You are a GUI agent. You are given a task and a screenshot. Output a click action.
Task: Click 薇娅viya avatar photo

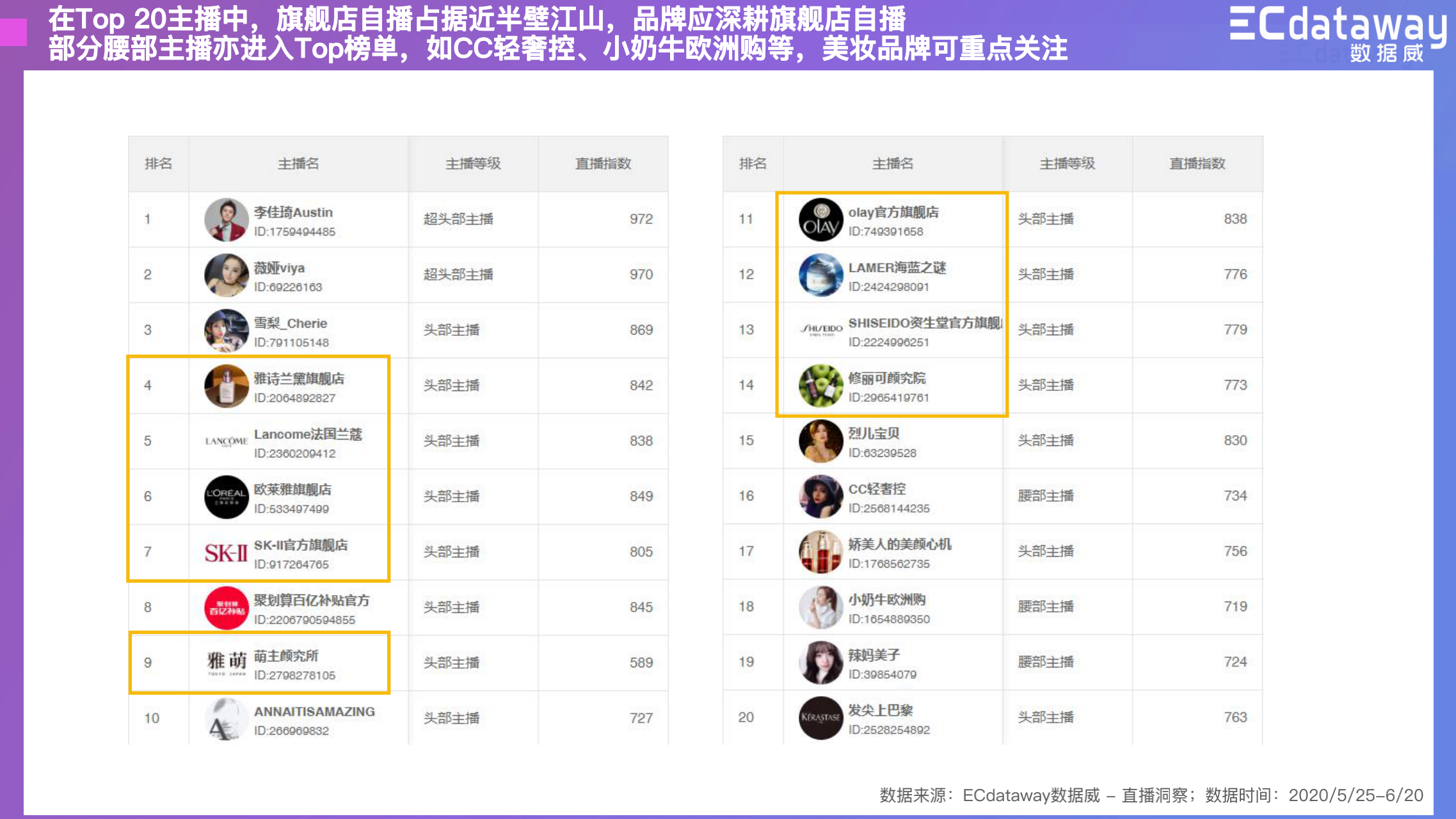click(226, 275)
